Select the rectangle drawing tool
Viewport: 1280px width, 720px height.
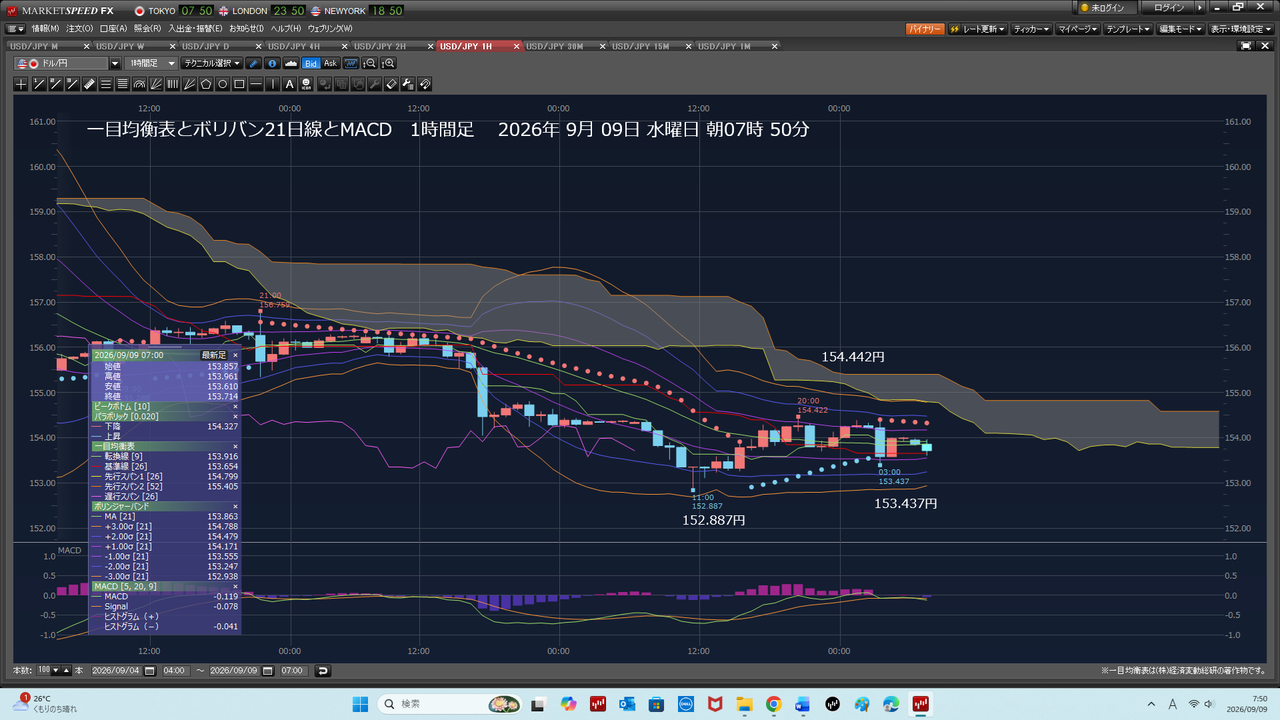[240, 84]
